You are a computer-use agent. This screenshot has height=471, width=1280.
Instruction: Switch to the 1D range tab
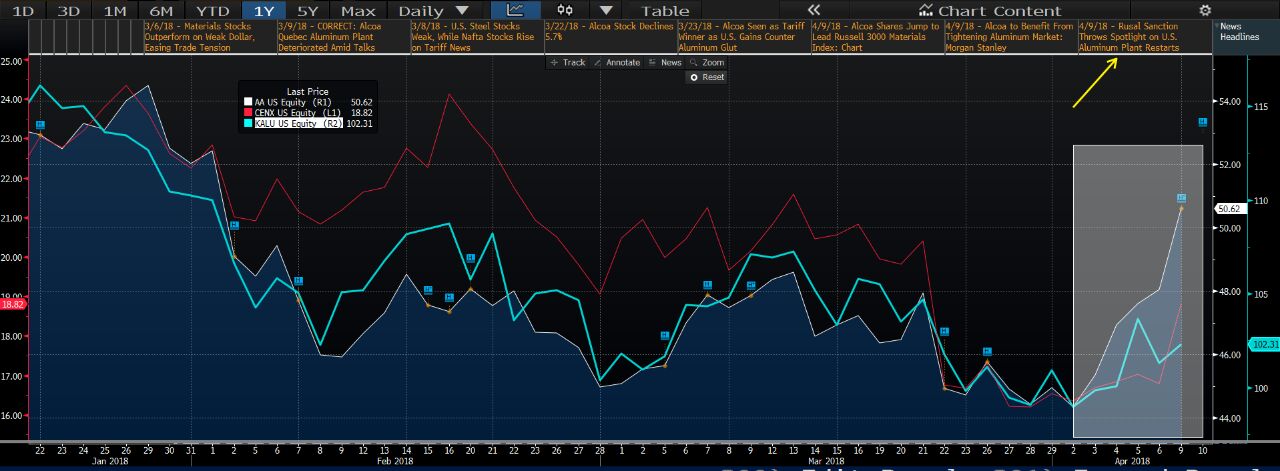[22, 11]
